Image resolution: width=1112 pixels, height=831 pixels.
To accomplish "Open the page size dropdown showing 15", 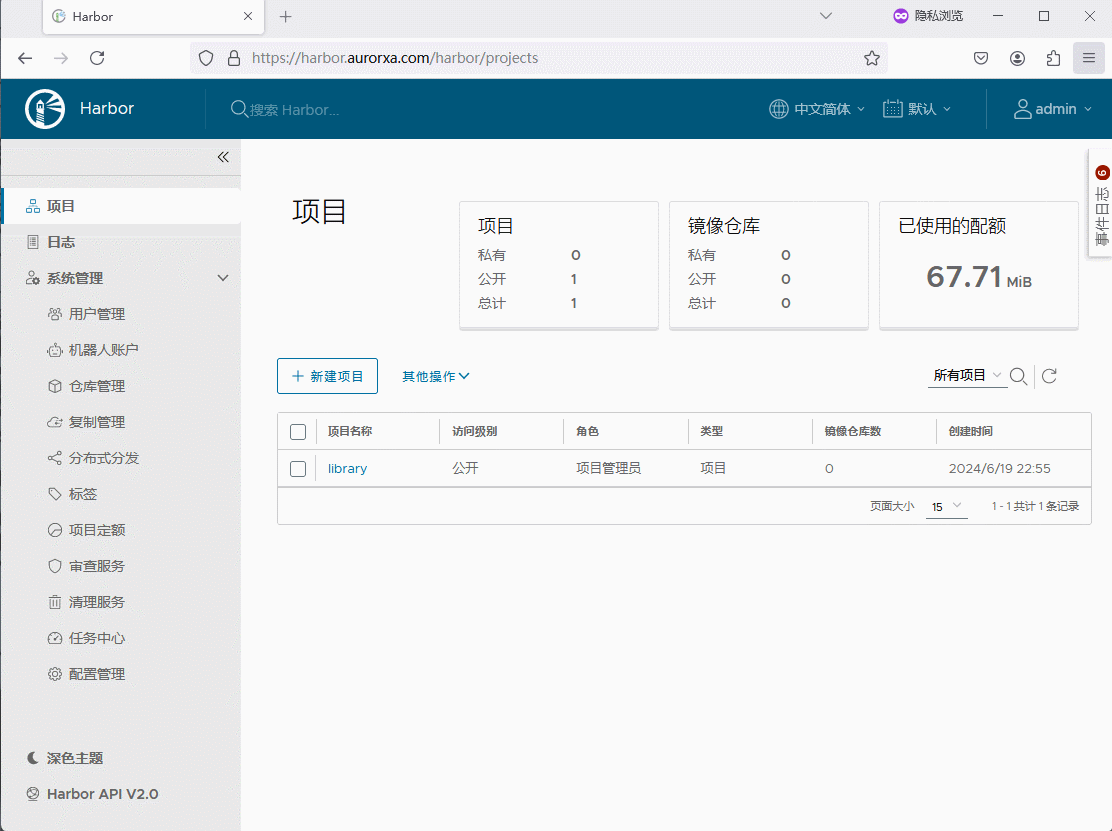I will point(946,507).
